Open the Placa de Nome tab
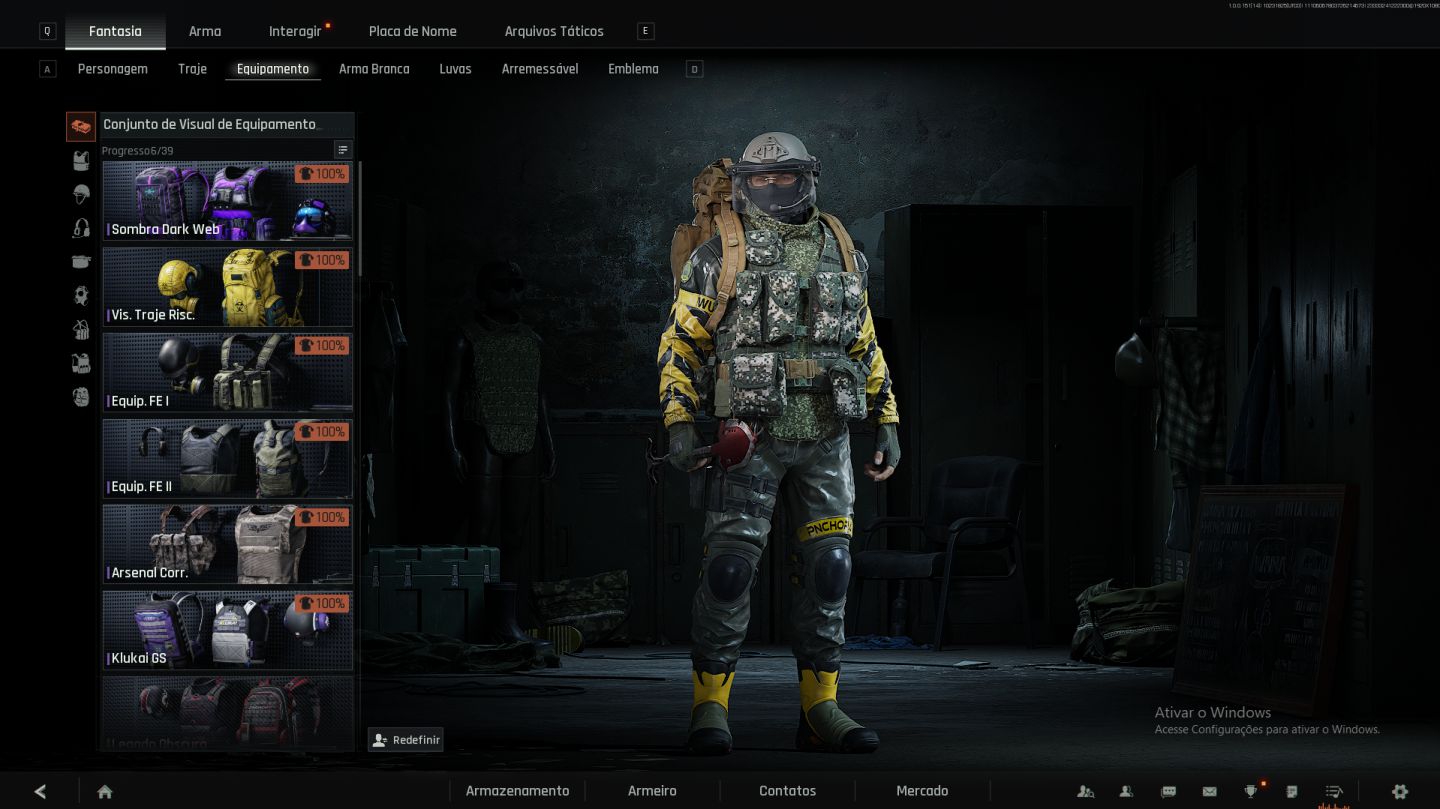The height and width of the screenshot is (809, 1440). pyautogui.click(x=413, y=31)
